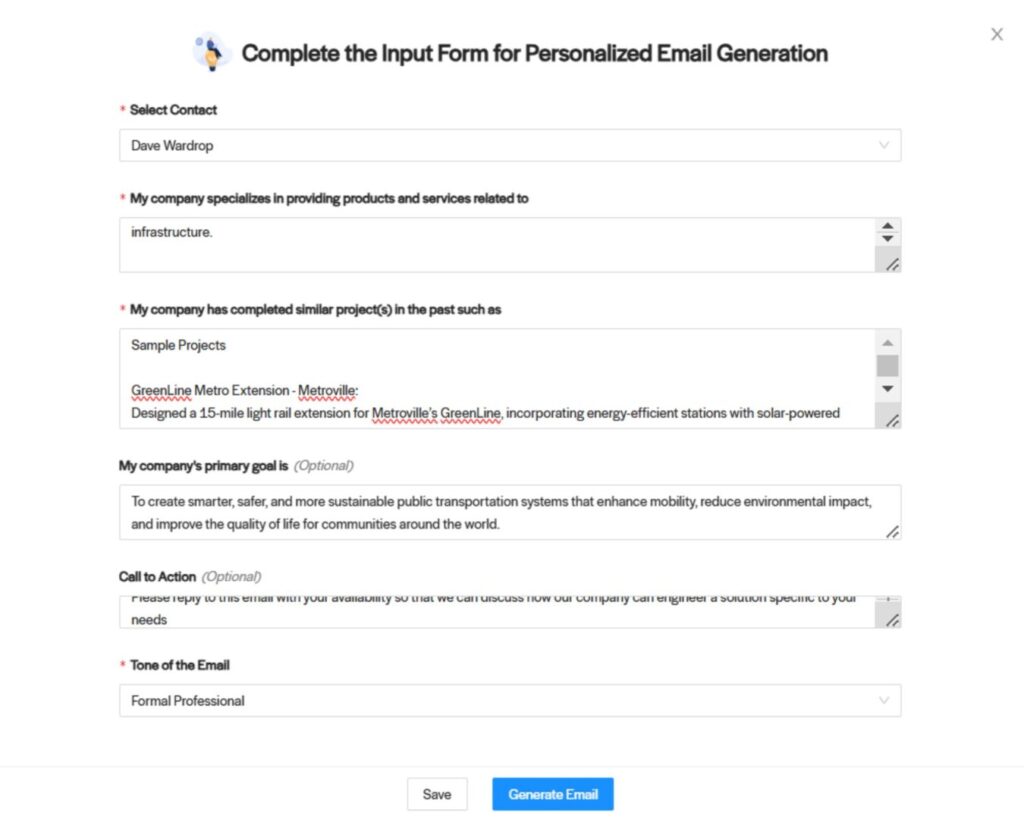Image resolution: width=1024 pixels, height=819 pixels.
Task: Open the Select Contact dropdown
Action: click(x=510, y=145)
